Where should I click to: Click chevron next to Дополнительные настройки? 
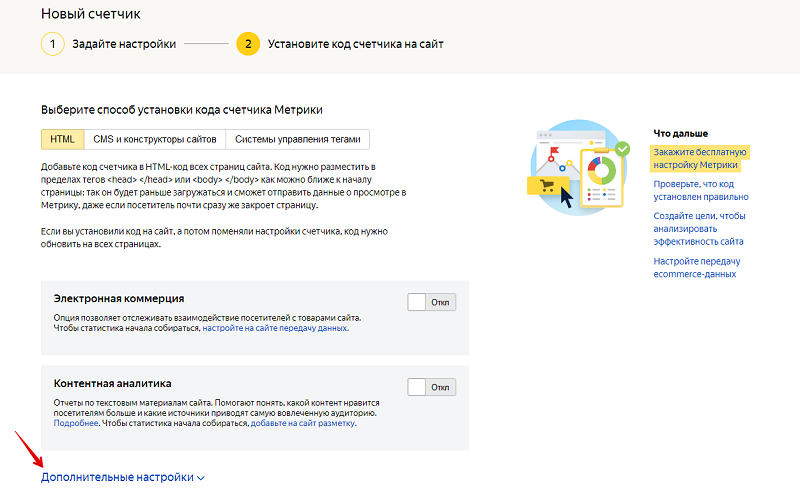pyautogui.click(x=201, y=478)
